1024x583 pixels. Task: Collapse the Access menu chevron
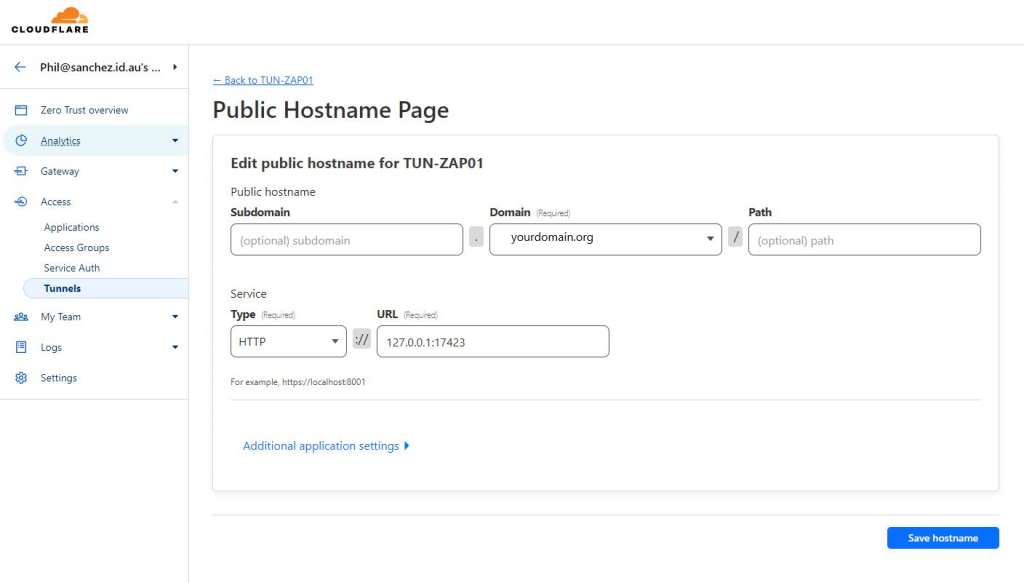pos(175,202)
